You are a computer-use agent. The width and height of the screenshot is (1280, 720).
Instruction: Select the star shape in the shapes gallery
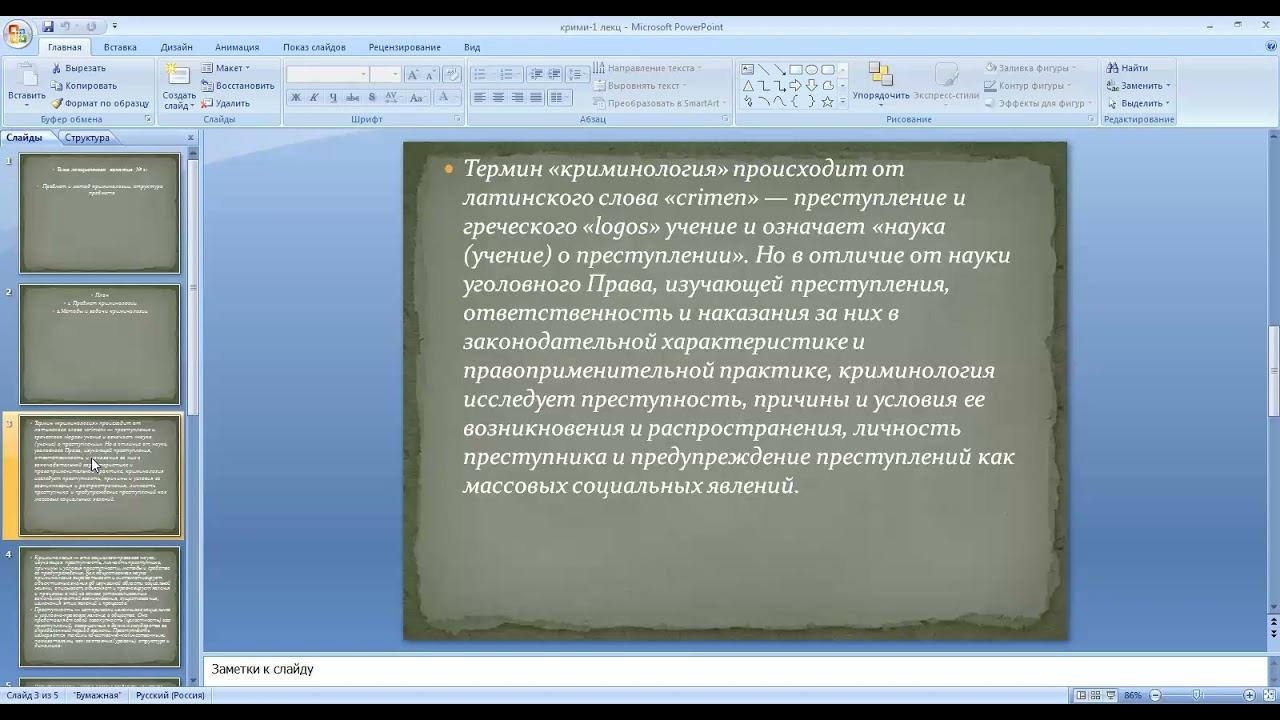827,102
